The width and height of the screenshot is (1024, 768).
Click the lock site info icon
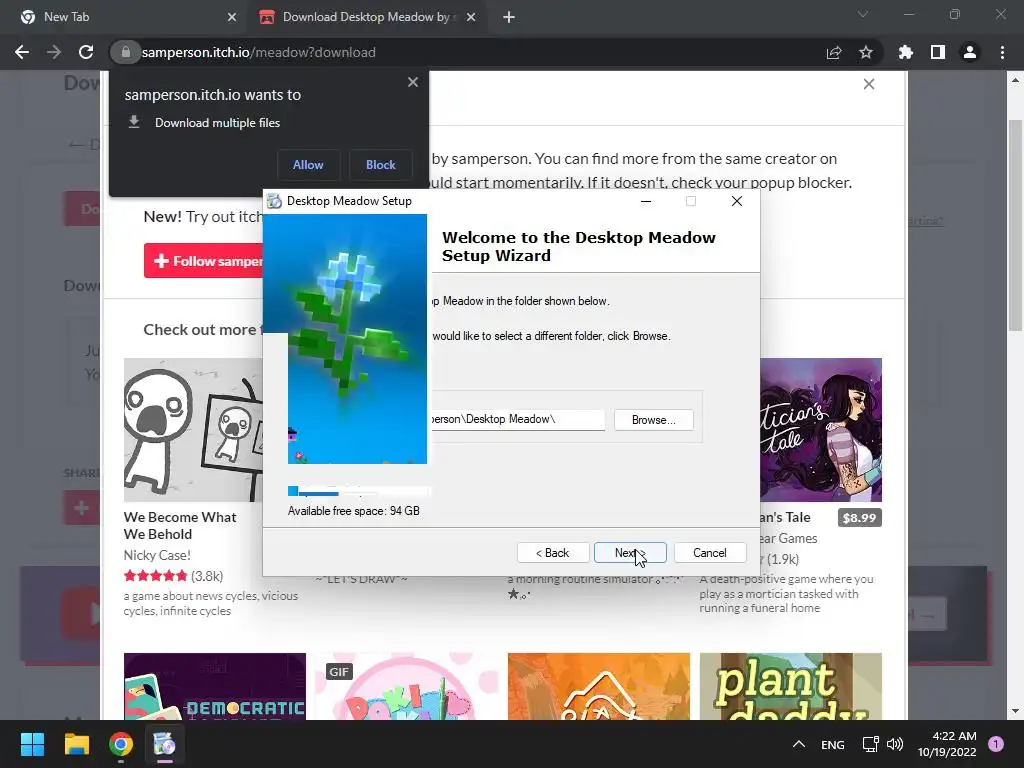(125, 52)
